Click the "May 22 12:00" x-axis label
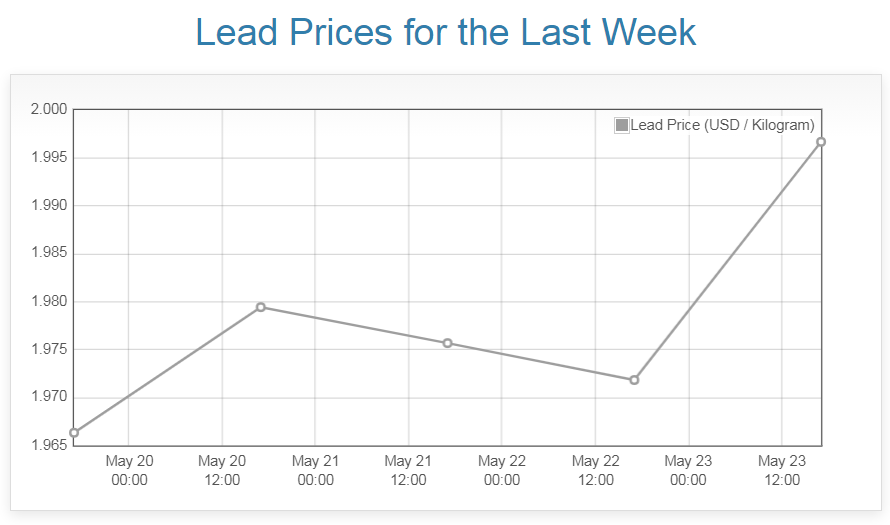Viewport: 890px width, 525px height. [595, 470]
